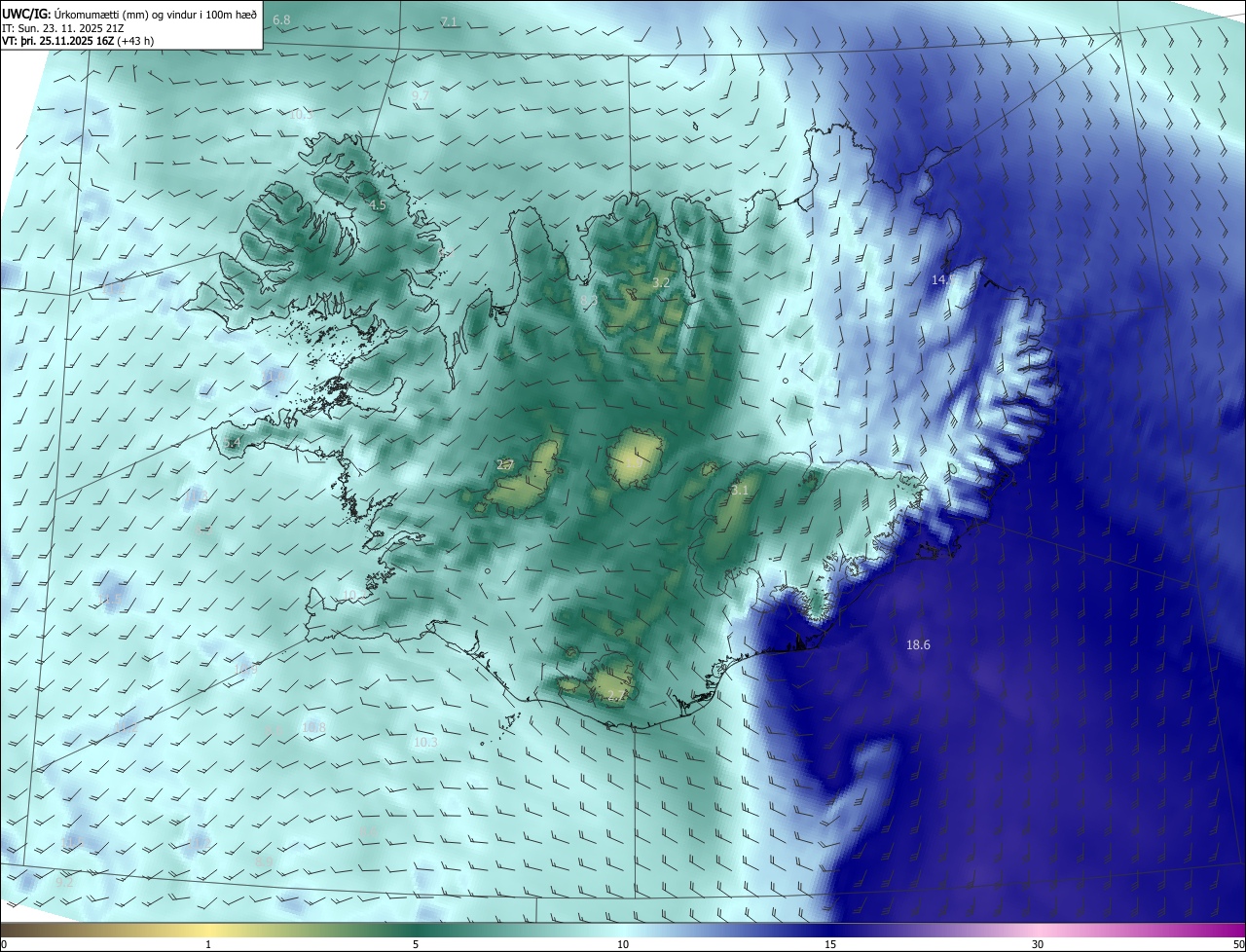Select the 10 tick on the colour scale
The image size is (1246, 952).
click(x=623, y=944)
